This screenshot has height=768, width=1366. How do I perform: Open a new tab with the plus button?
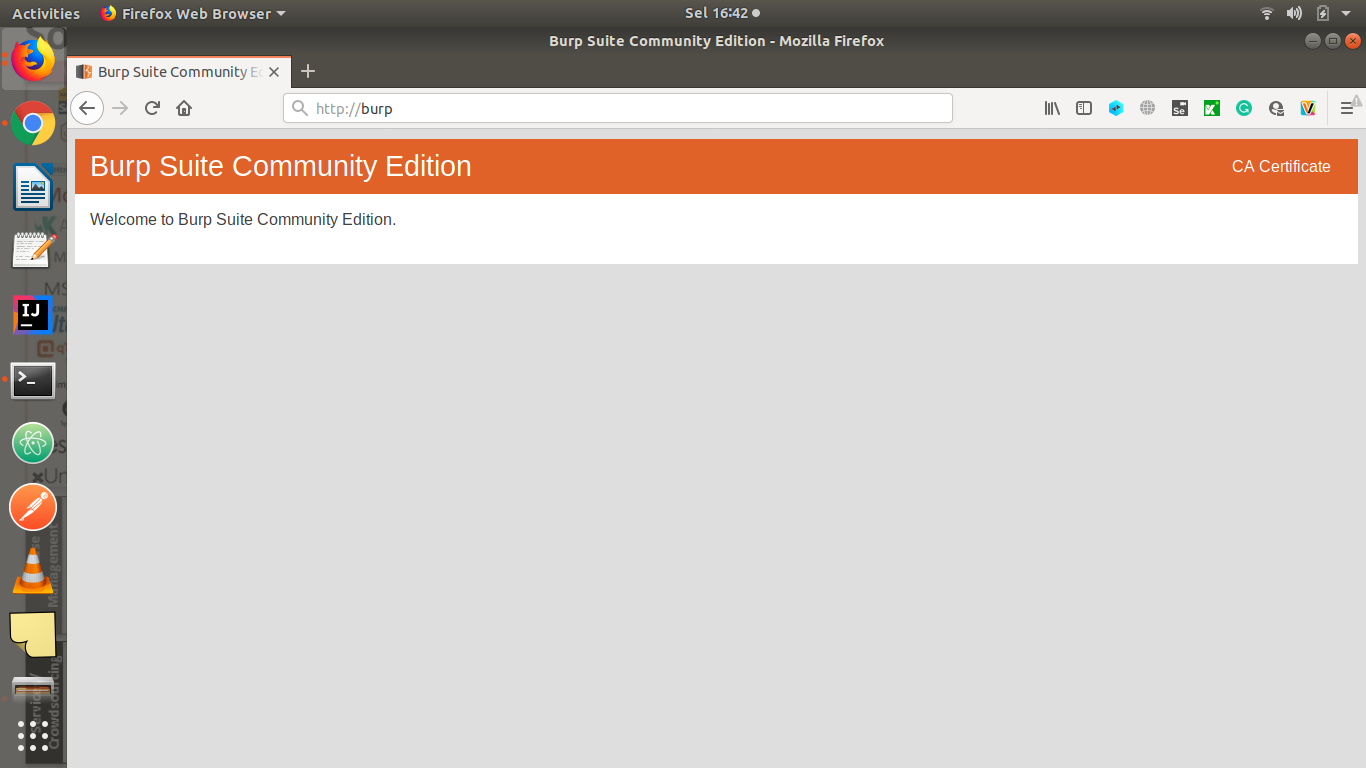(x=308, y=71)
